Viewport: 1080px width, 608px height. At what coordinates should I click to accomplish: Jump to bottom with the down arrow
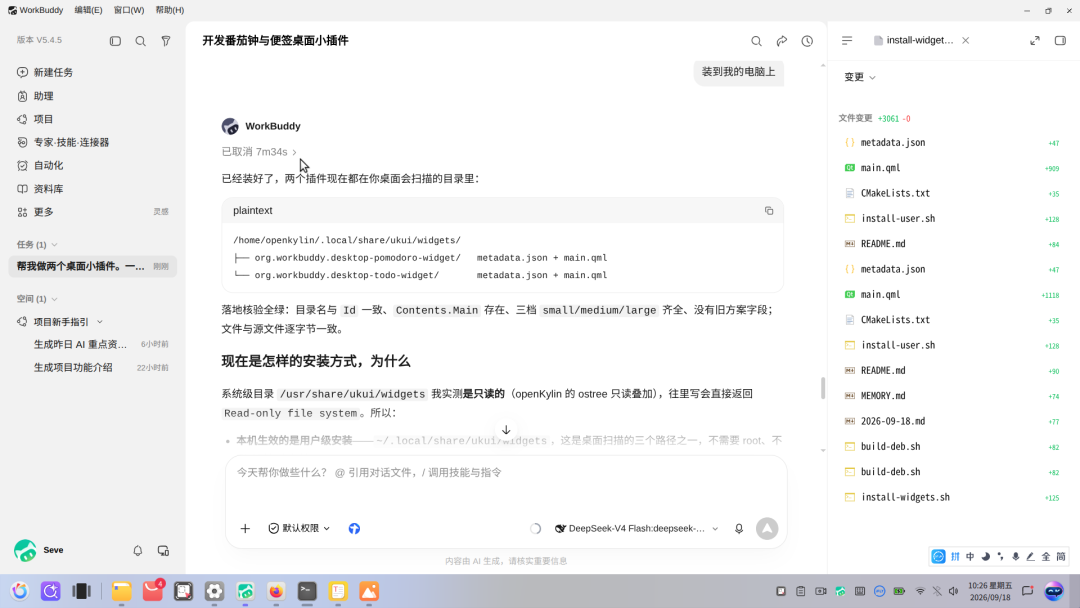coord(506,430)
